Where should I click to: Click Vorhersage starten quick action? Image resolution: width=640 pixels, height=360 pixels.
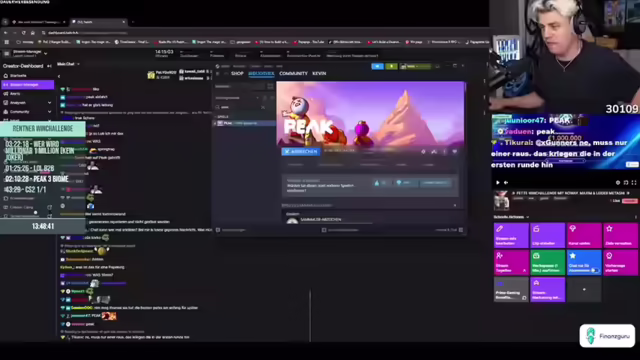tap(620, 262)
